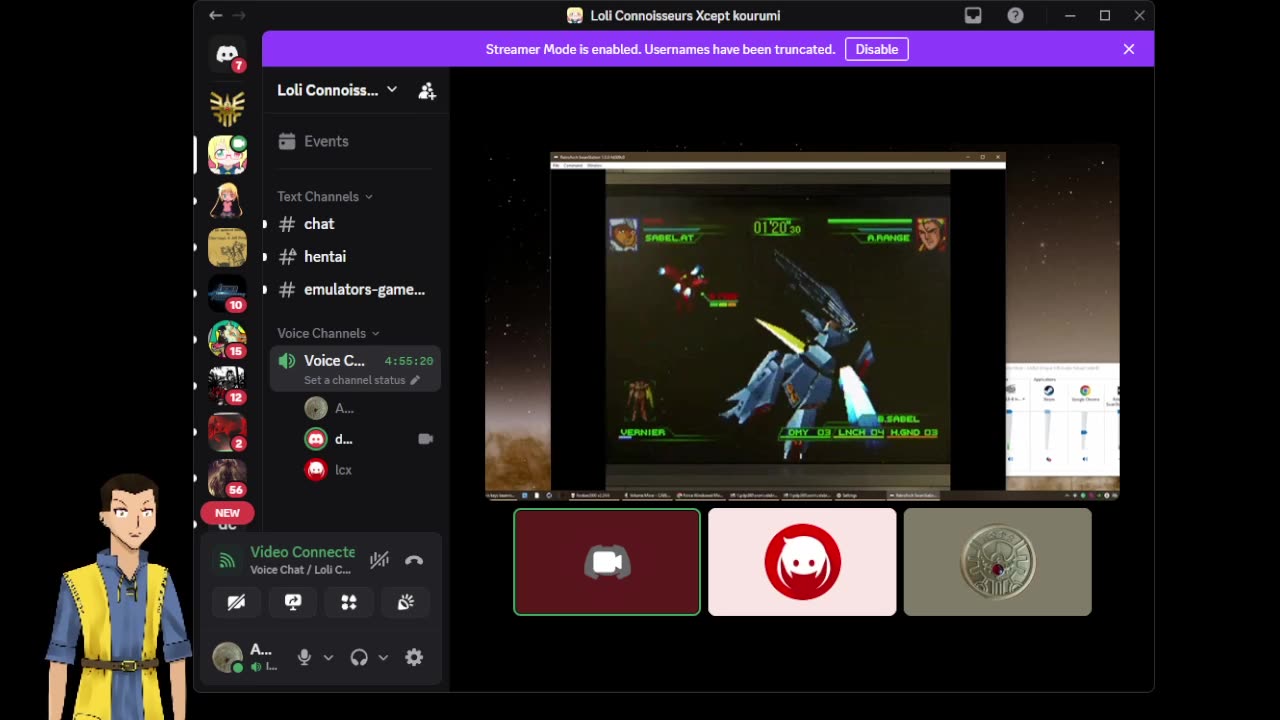
Task: Toggle noise suppression icon
Action: (379, 560)
